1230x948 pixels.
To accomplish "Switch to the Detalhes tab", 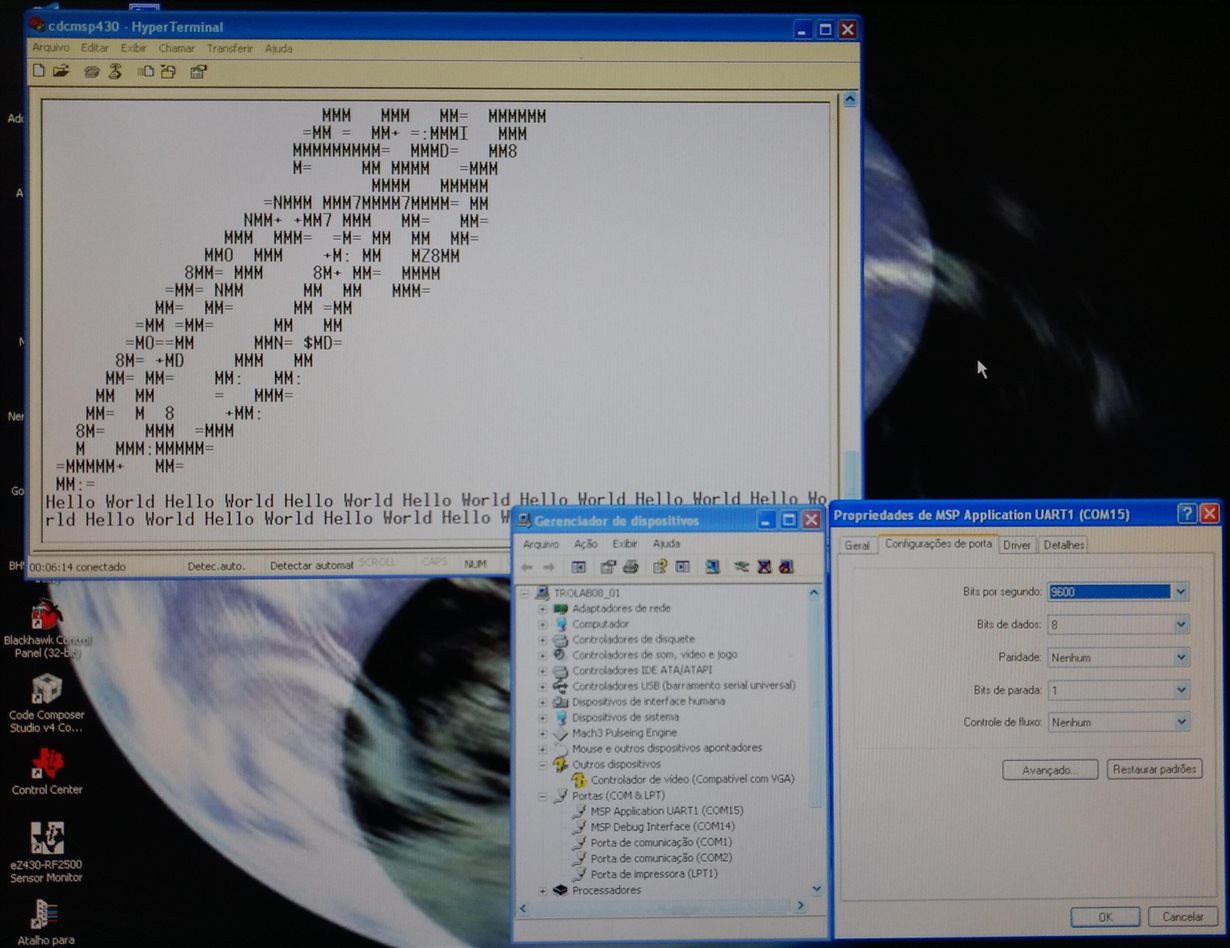I will coord(1063,545).
